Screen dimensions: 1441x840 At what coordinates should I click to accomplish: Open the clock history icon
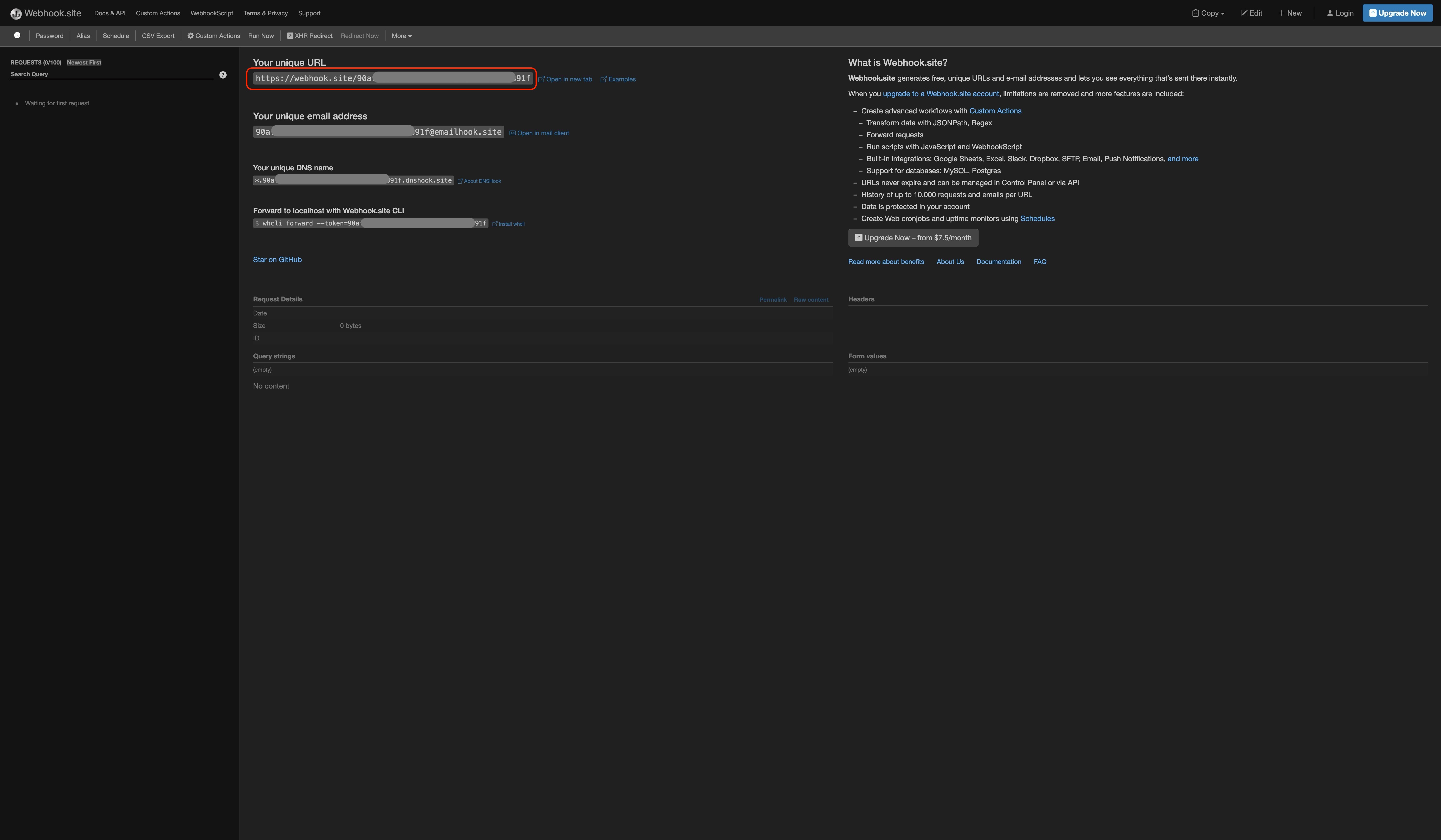click(x=17, y=35)
